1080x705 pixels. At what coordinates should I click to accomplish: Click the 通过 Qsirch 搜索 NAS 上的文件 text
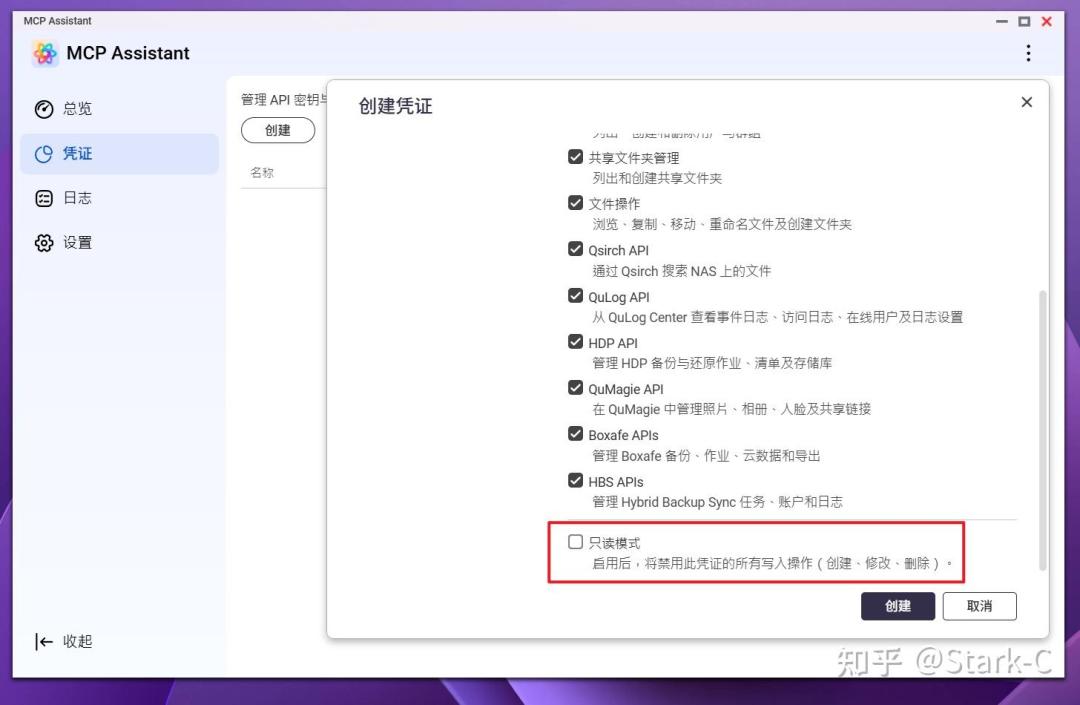(681, 271)
